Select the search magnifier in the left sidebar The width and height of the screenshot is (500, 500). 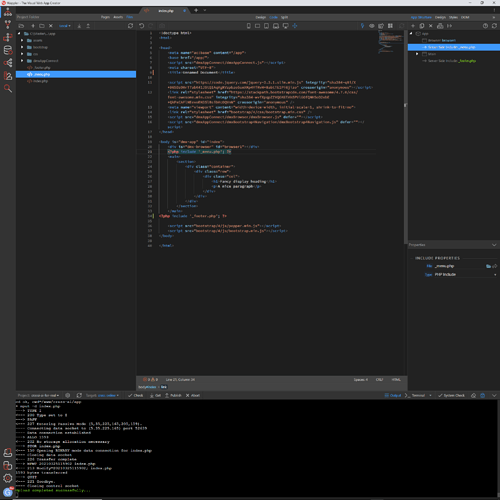click(x=8, y=88)
